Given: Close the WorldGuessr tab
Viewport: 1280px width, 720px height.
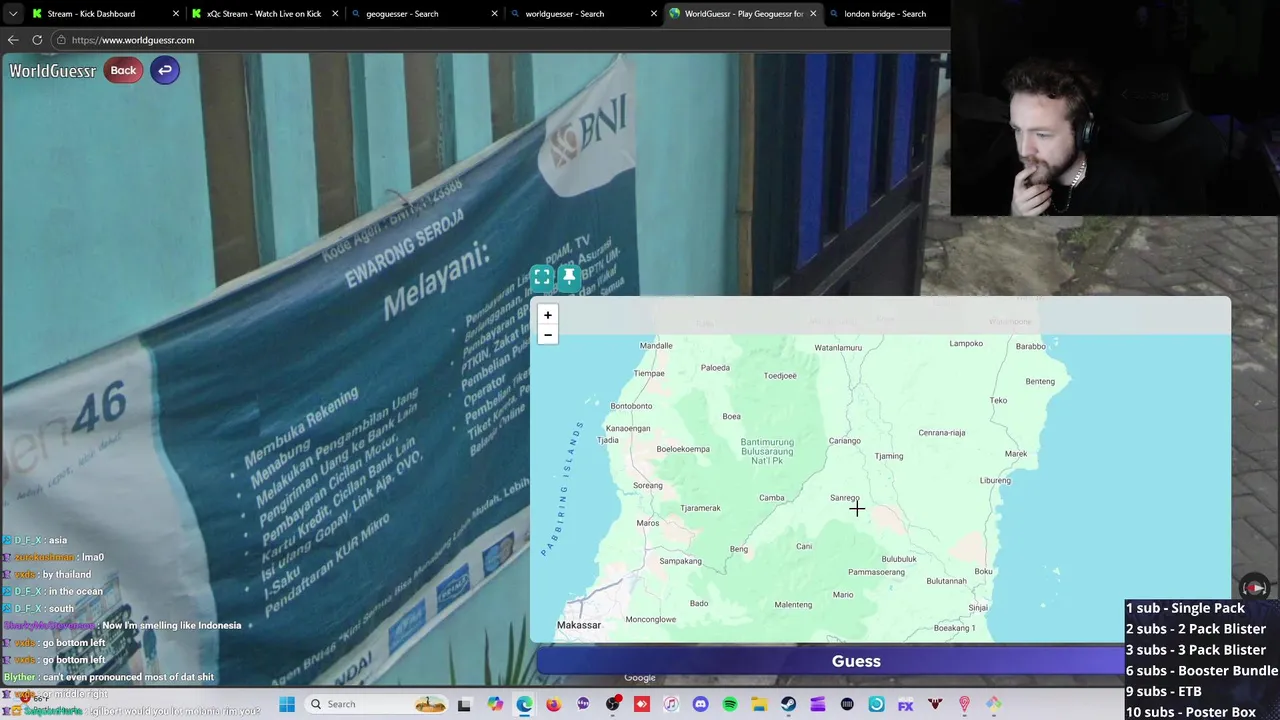Looking at the screenshot, I should pos(812,14).
